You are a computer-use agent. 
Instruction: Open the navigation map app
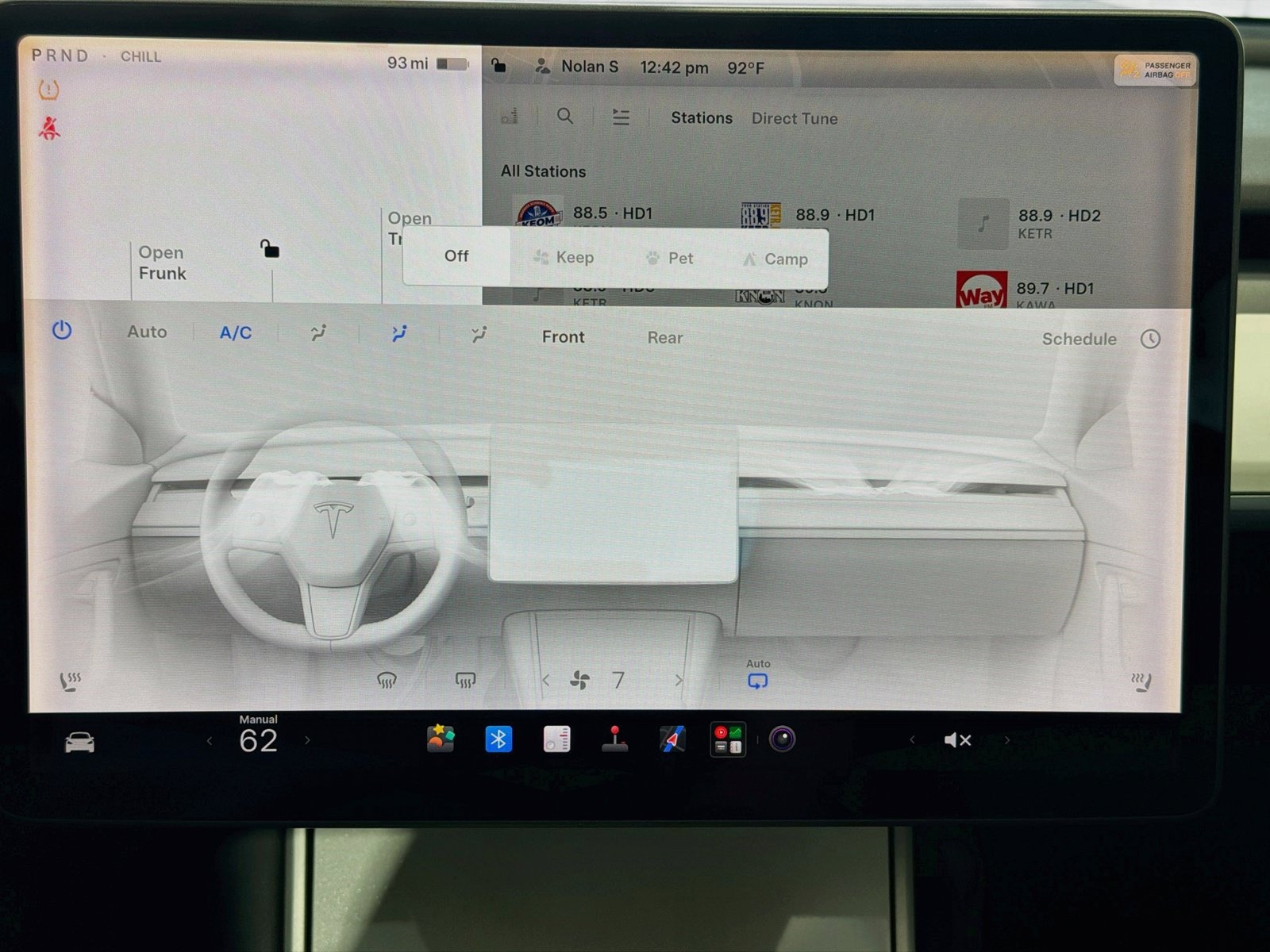[672, 739]
